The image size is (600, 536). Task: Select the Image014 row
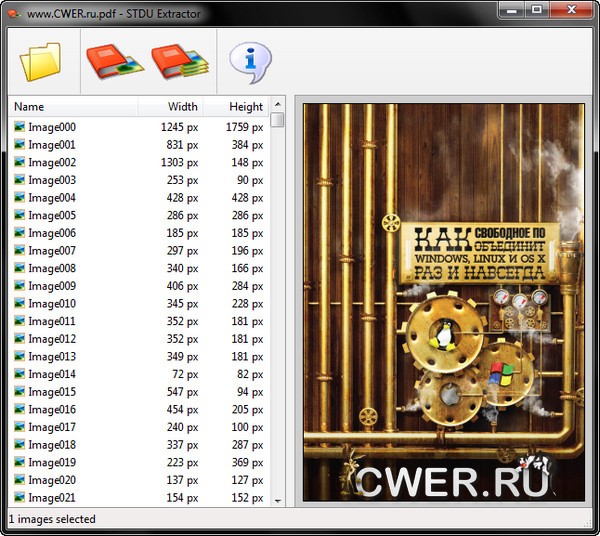[x=52, y=374]
